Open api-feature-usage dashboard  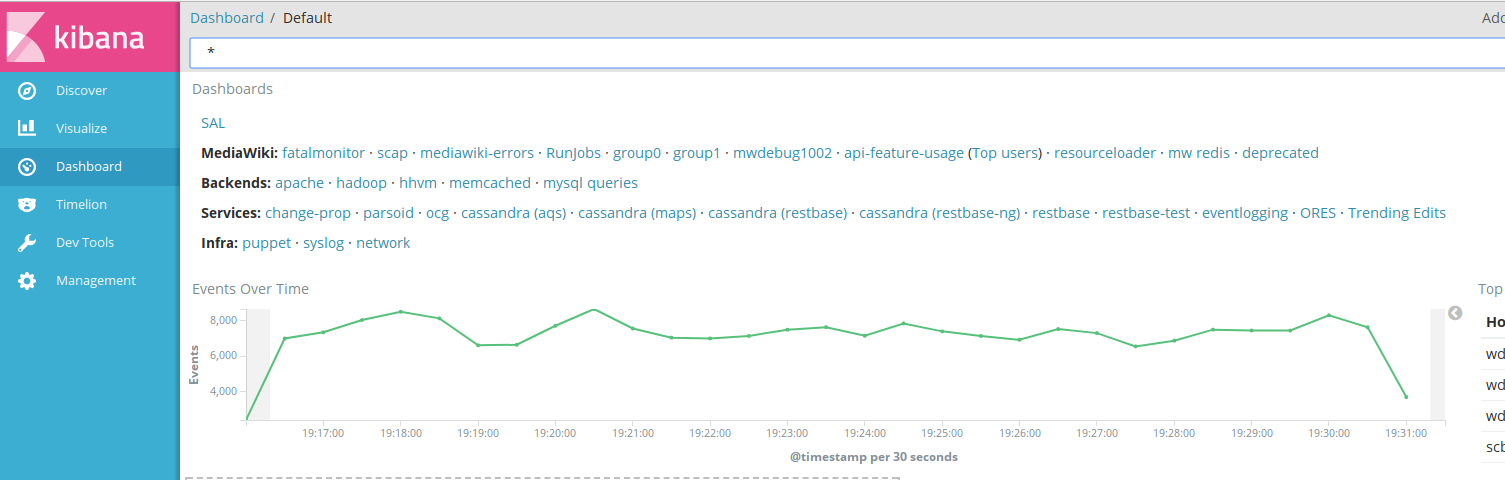904,153
